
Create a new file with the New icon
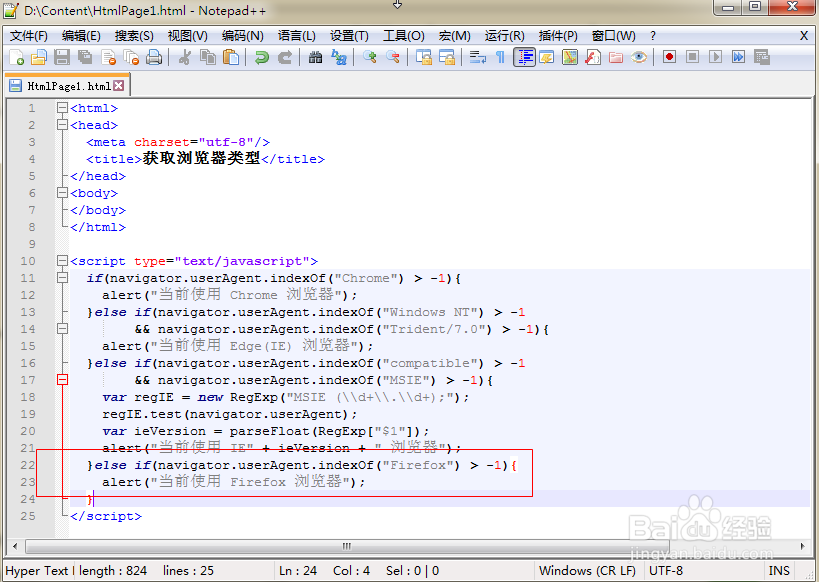pos(17,57)
